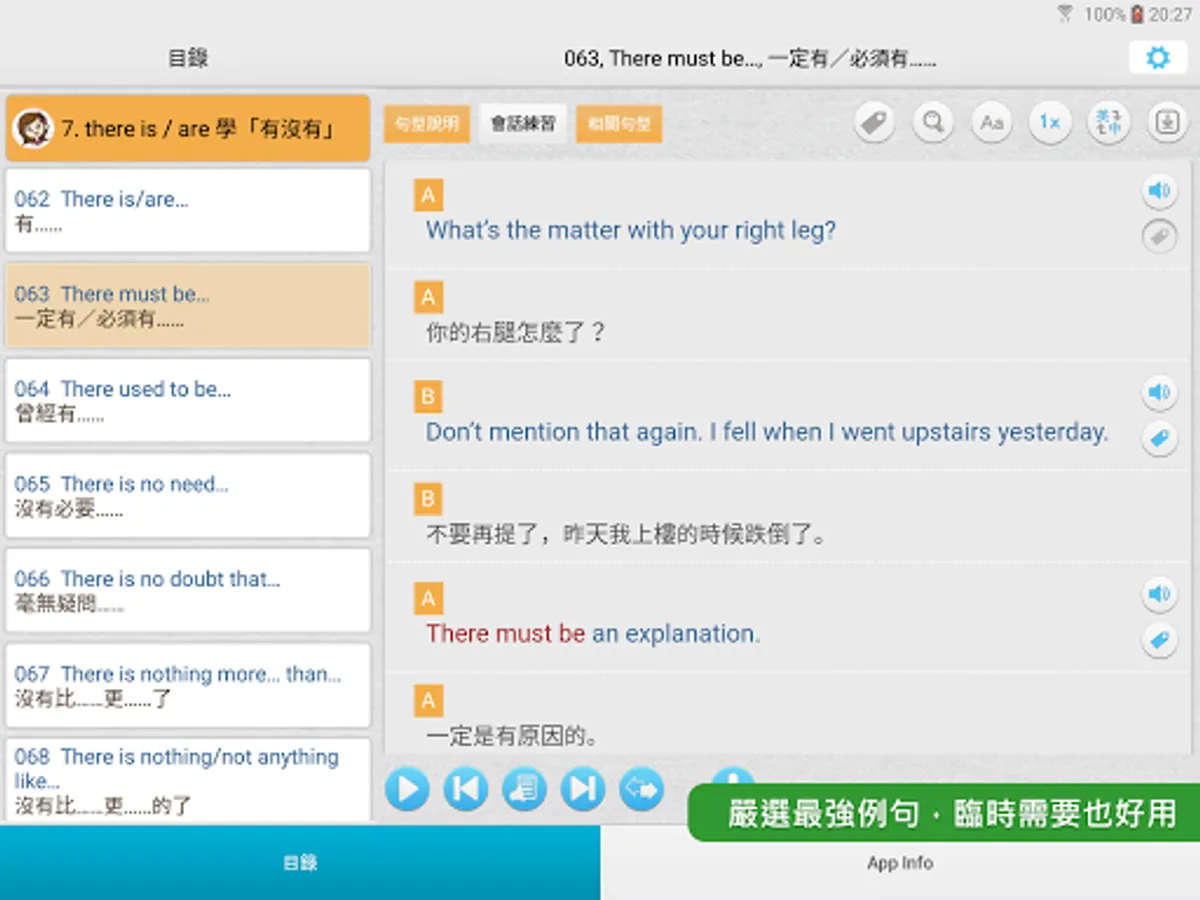
Task: Play audio for "What's the matter" sentence
Action: 1159,190
